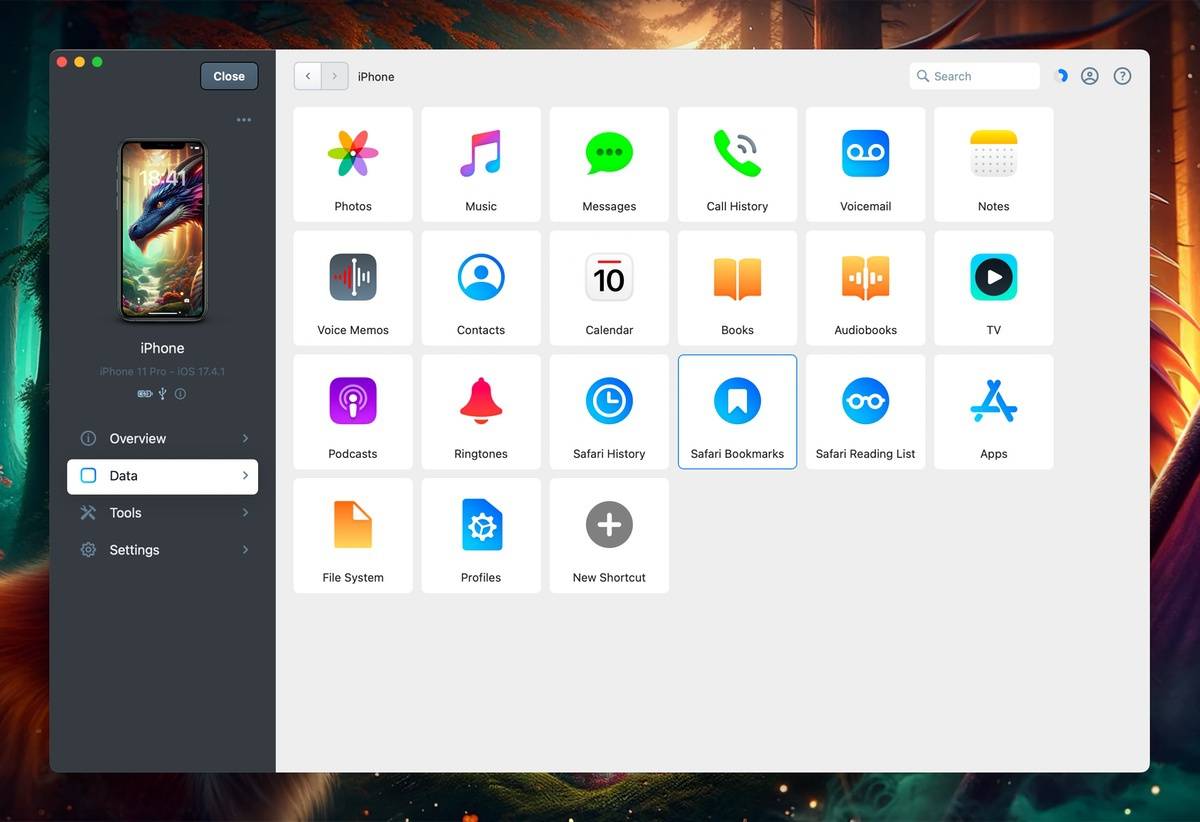1200x822 pixels.
Task: Open the Podcasts tile
Action: (x=353, y=412)
